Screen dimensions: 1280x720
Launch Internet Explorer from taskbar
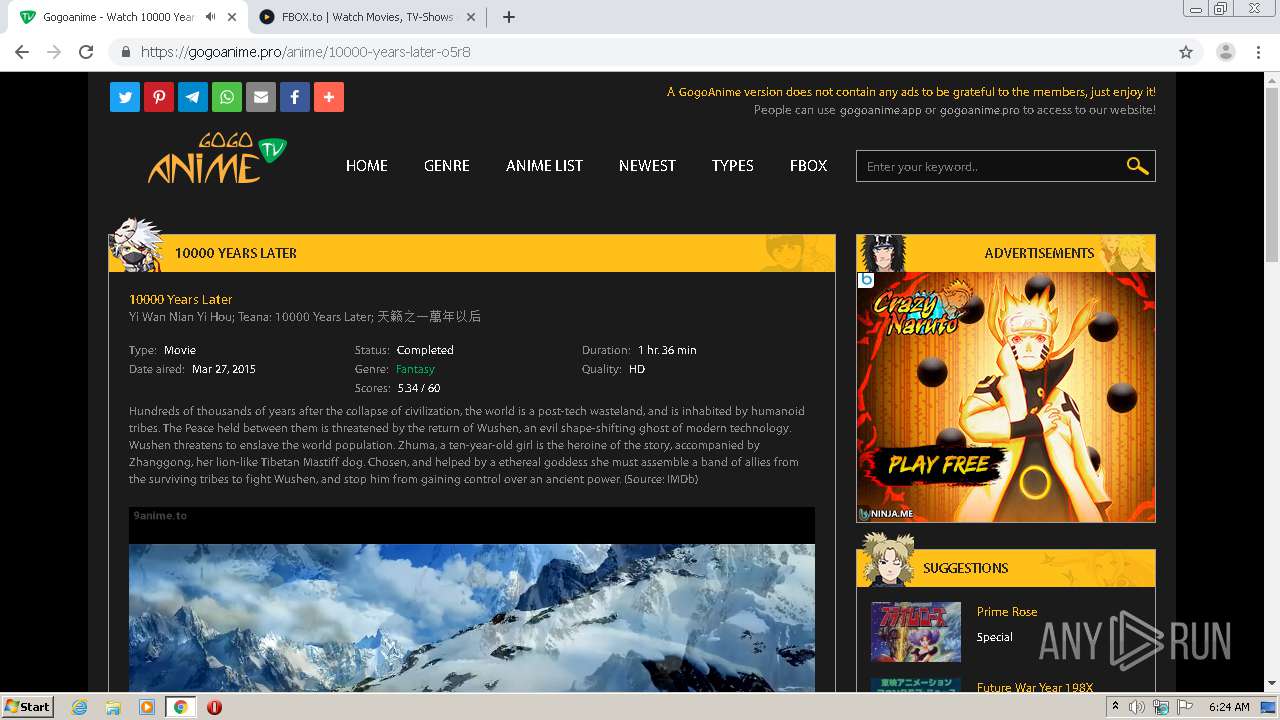pyautogui.click(x=79, y=707)
